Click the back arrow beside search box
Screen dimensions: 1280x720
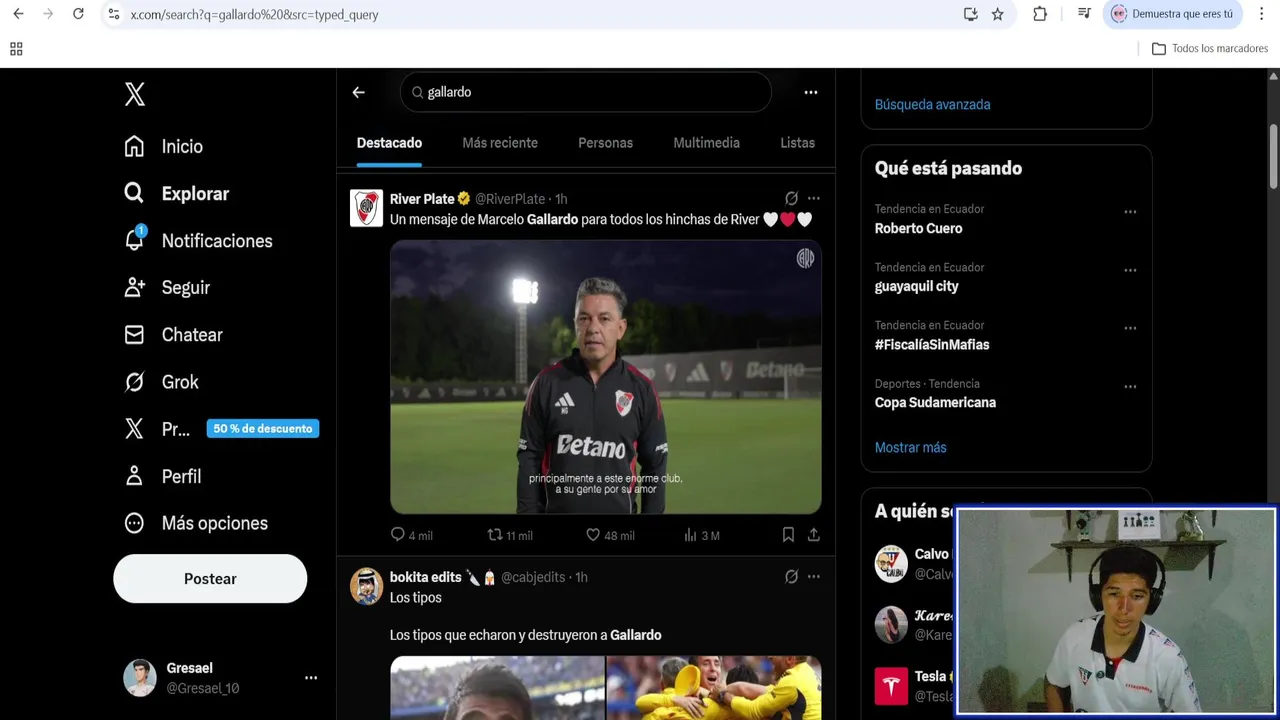point(359,92)
